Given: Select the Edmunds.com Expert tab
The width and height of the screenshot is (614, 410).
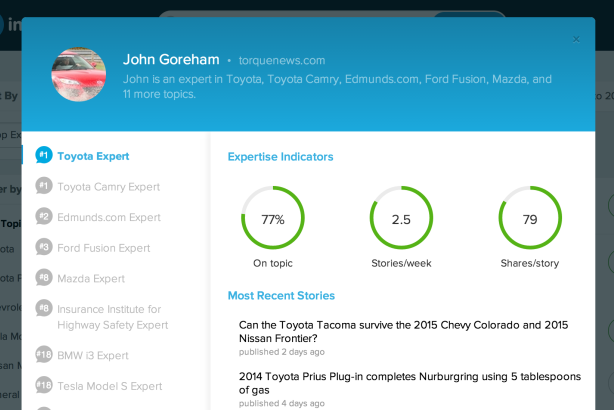Looking at the screenshot, I should [x=109, y=217].
